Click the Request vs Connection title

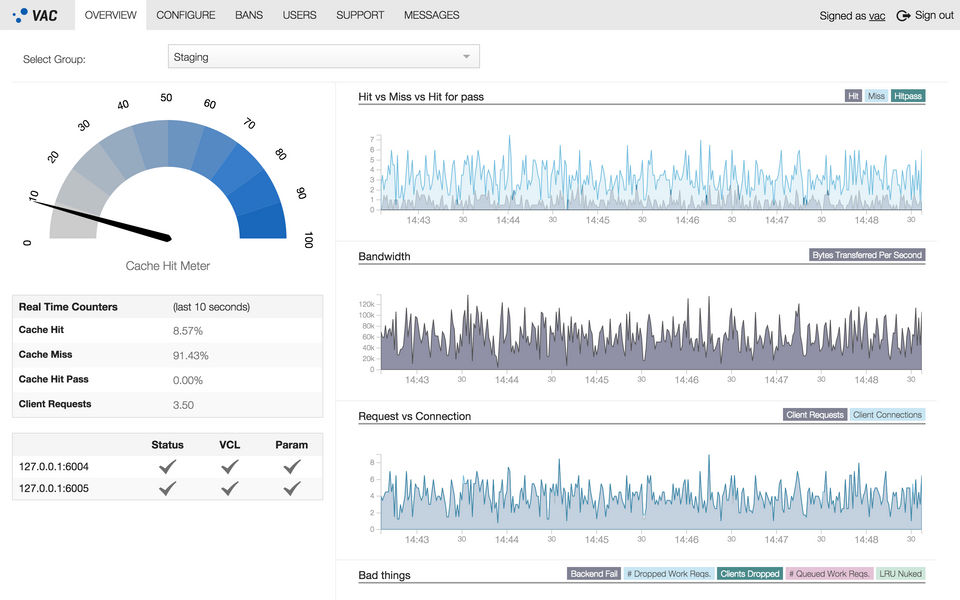414,416
